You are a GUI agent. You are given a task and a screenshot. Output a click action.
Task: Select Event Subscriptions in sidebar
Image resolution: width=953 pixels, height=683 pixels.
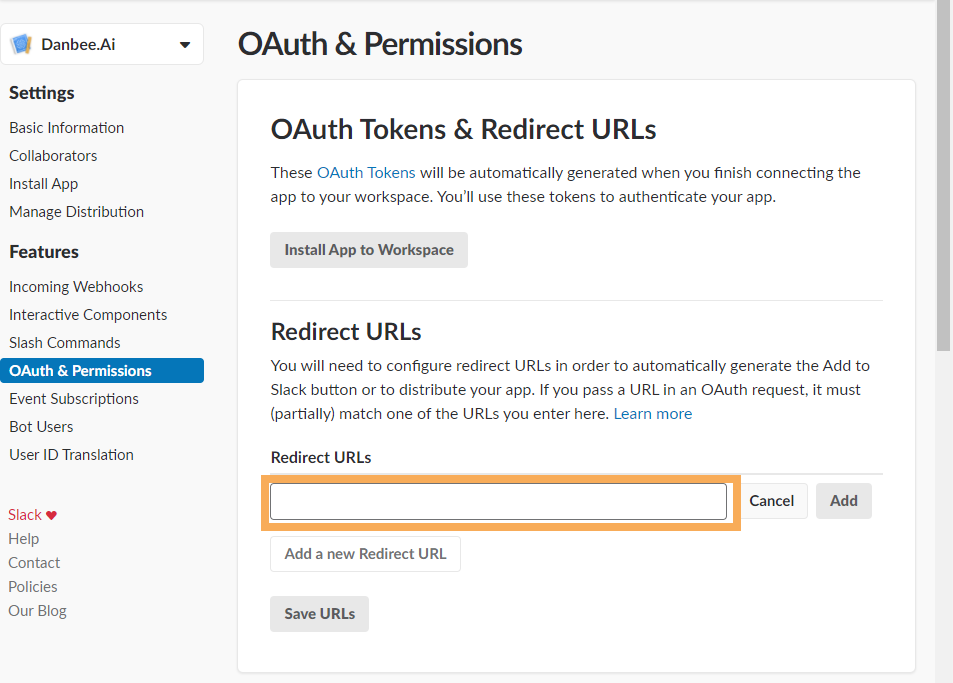click(x=74, y=399)
